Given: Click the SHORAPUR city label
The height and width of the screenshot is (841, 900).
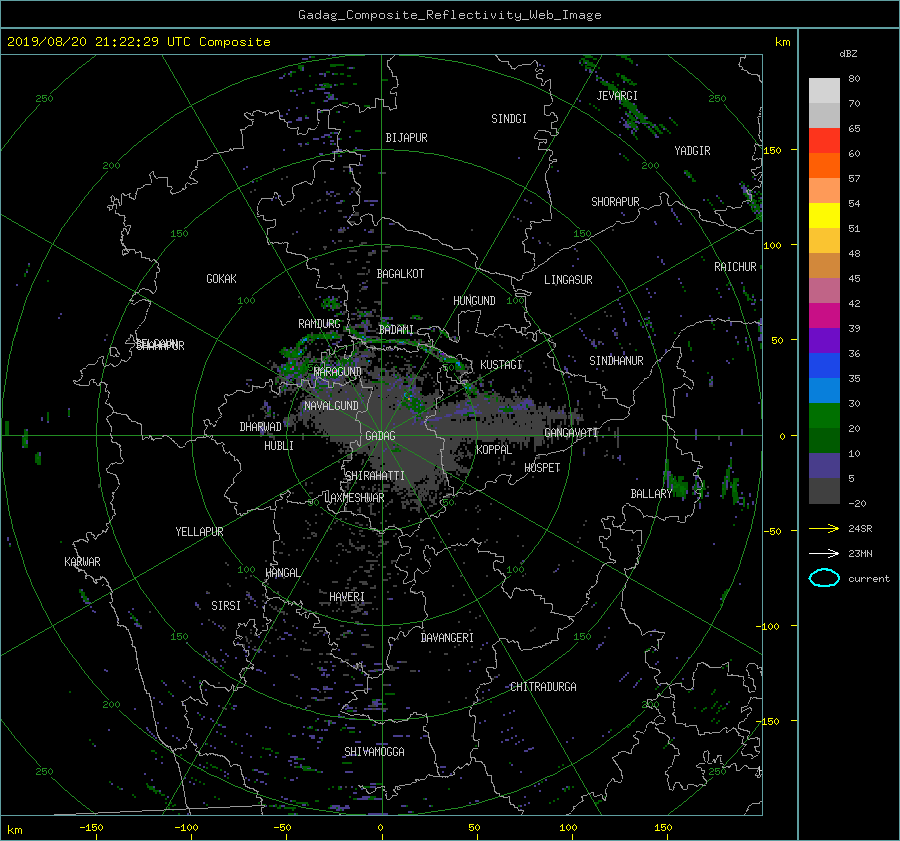Looking at the screenshot, I should [615, 202].
